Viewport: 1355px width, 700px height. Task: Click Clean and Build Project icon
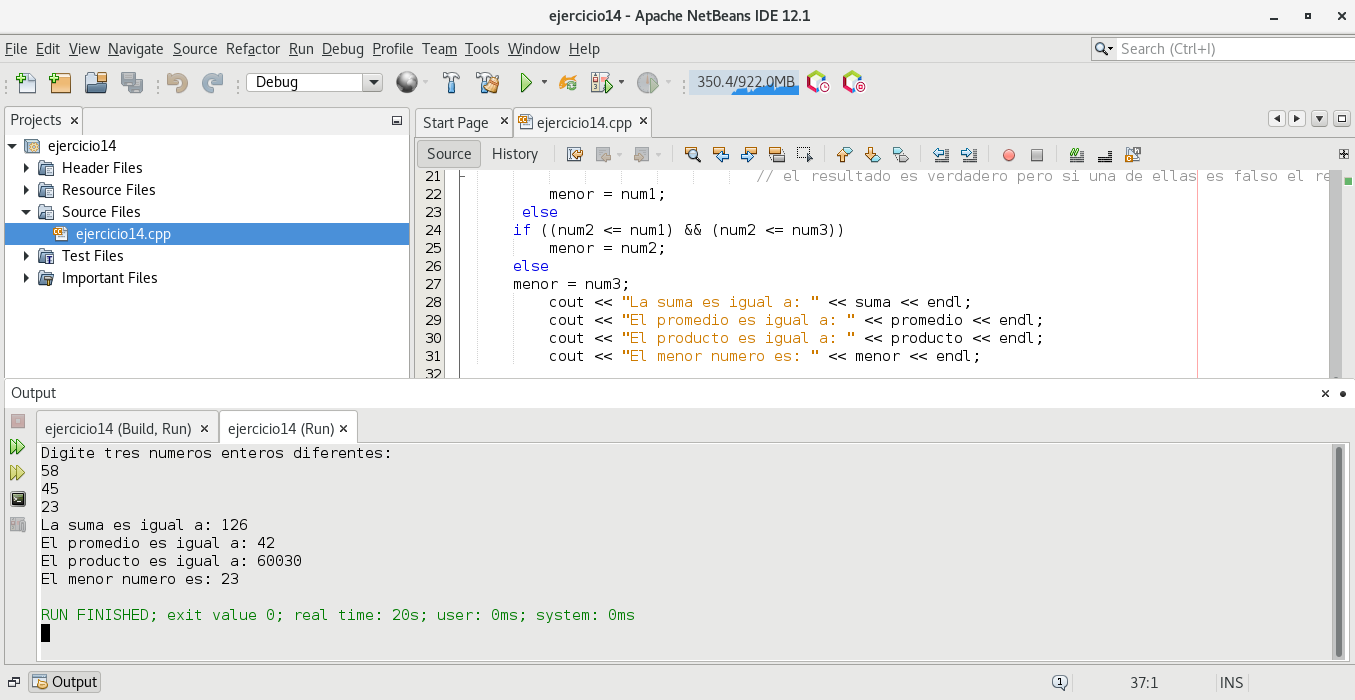[487, 83]
